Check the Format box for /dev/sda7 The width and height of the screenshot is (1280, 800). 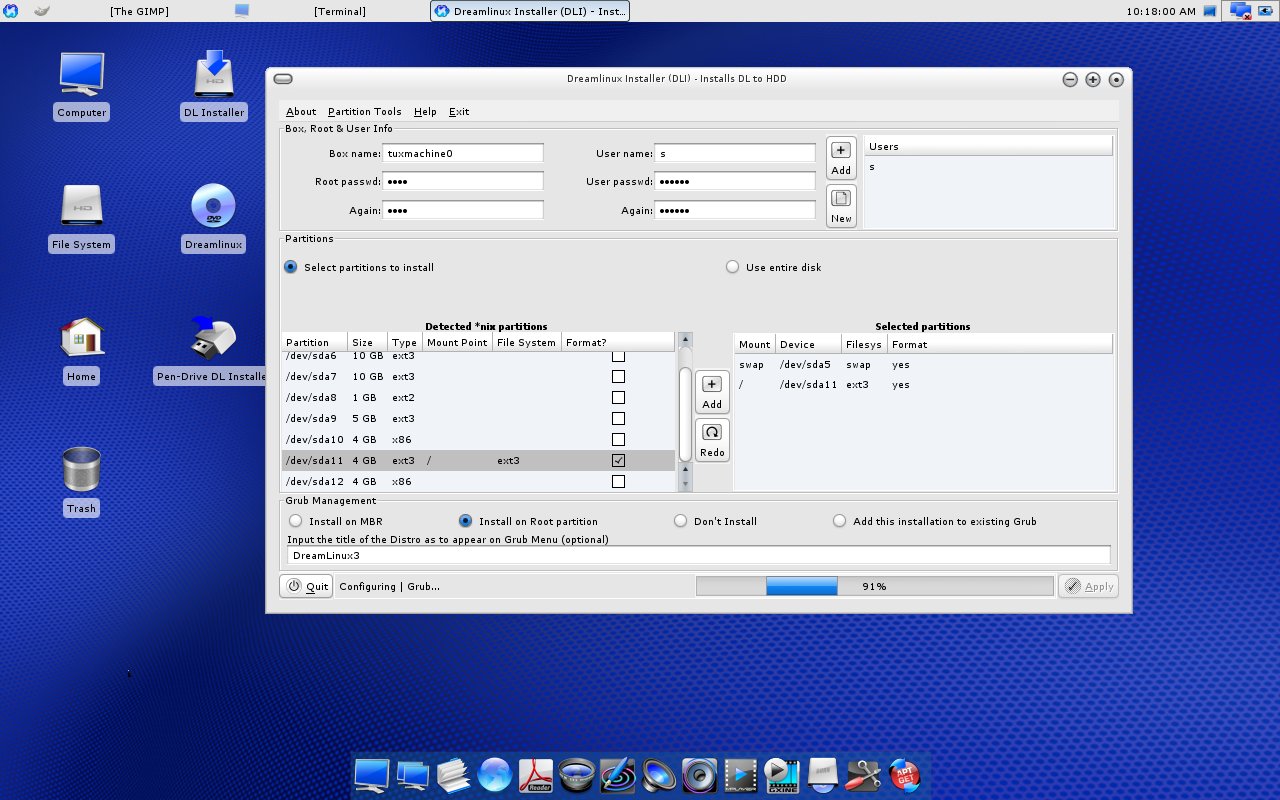point(618,377)
